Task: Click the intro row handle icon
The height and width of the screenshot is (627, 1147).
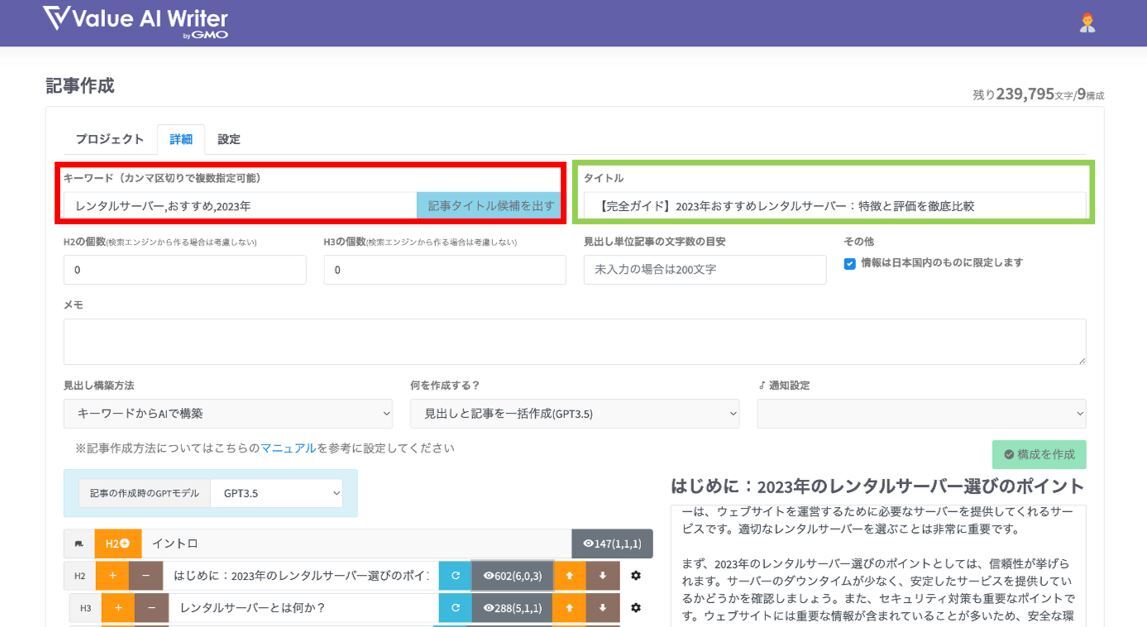Action: (79, 544)
